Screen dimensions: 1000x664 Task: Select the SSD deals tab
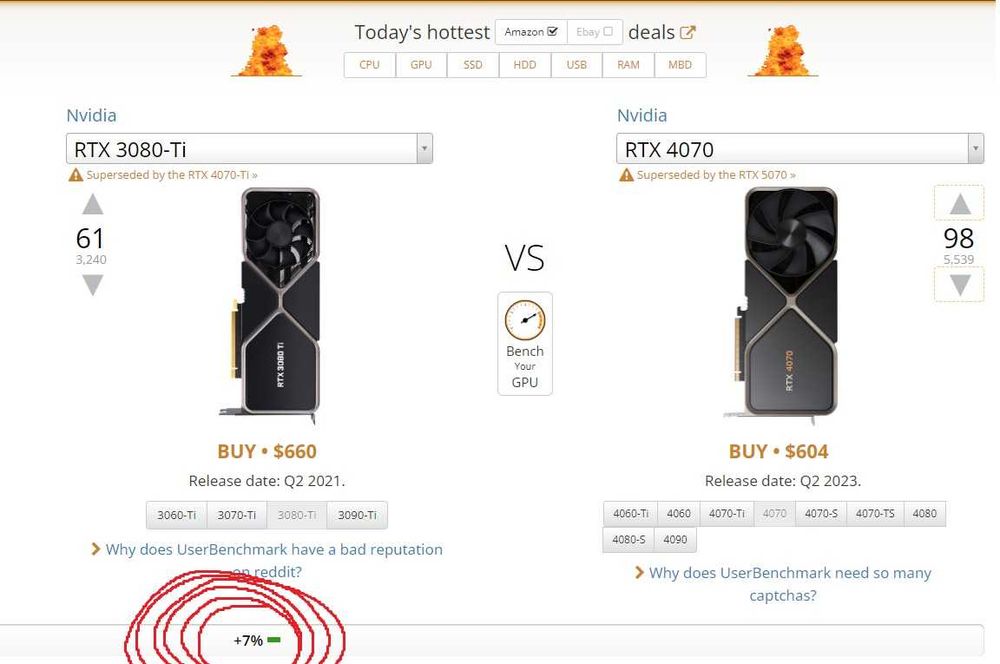[x=473, y=65]
